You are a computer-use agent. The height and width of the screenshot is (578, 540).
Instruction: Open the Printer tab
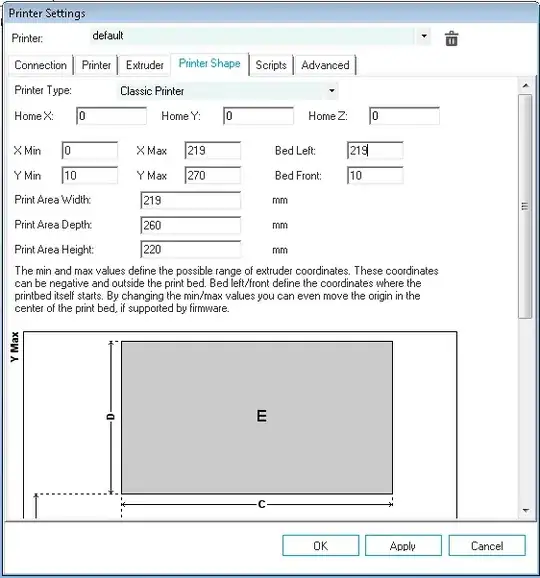(x=96, y=65)
